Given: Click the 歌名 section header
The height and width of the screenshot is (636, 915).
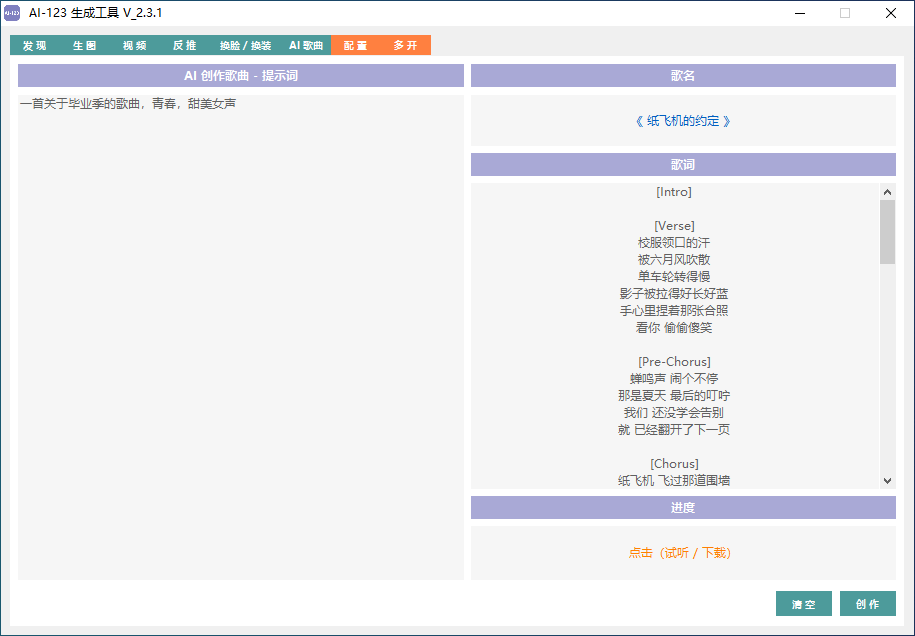Looking at the screenshot, I should click(x=683, y=75).
